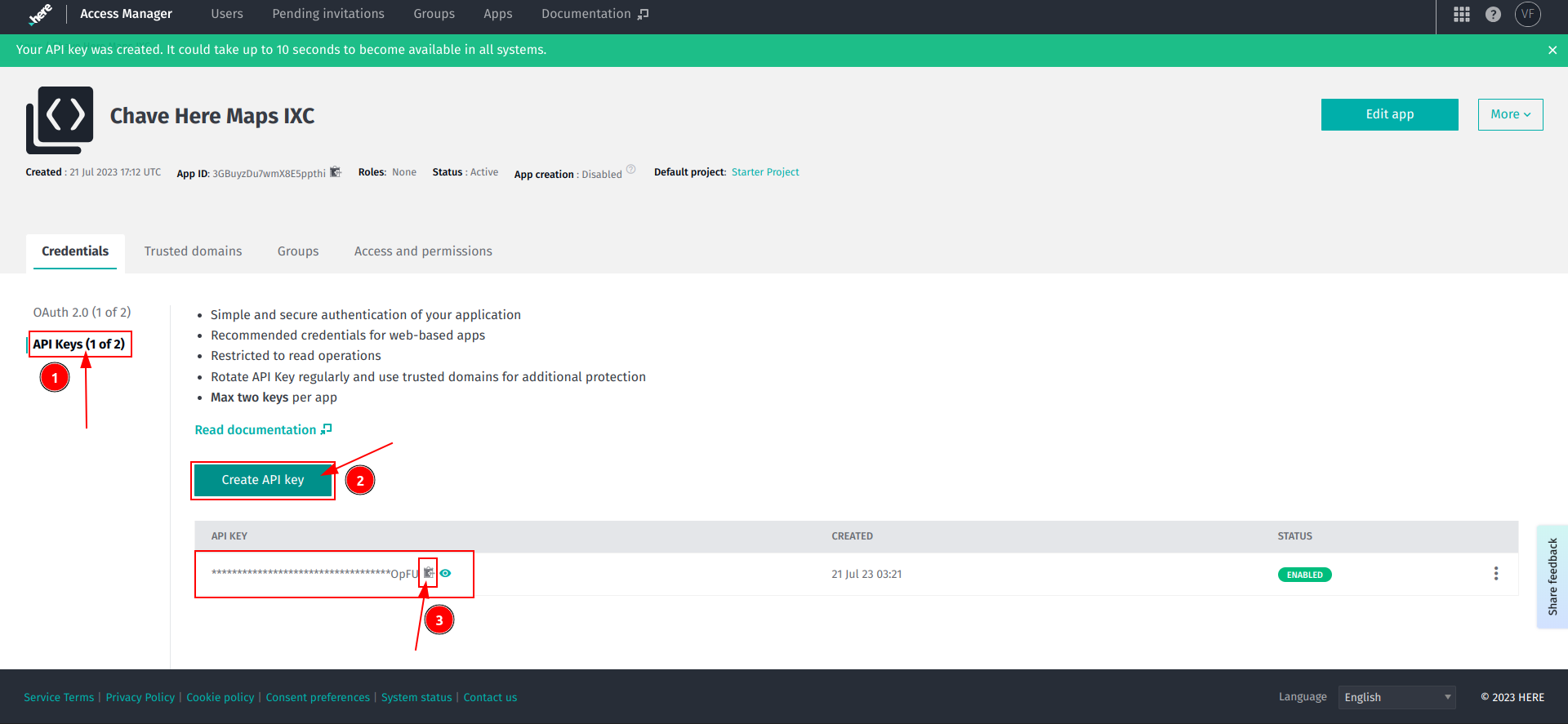Image resolution: width=1568 pixels, height=724 pixels.
Task: Dismiss the API key created notification
Action: [x=1552, y=50]
